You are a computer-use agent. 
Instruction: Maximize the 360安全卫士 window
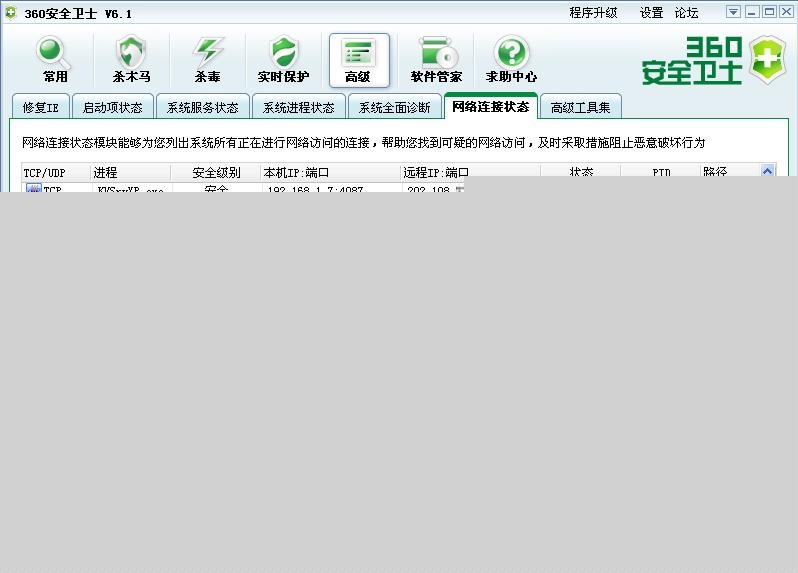770,12
